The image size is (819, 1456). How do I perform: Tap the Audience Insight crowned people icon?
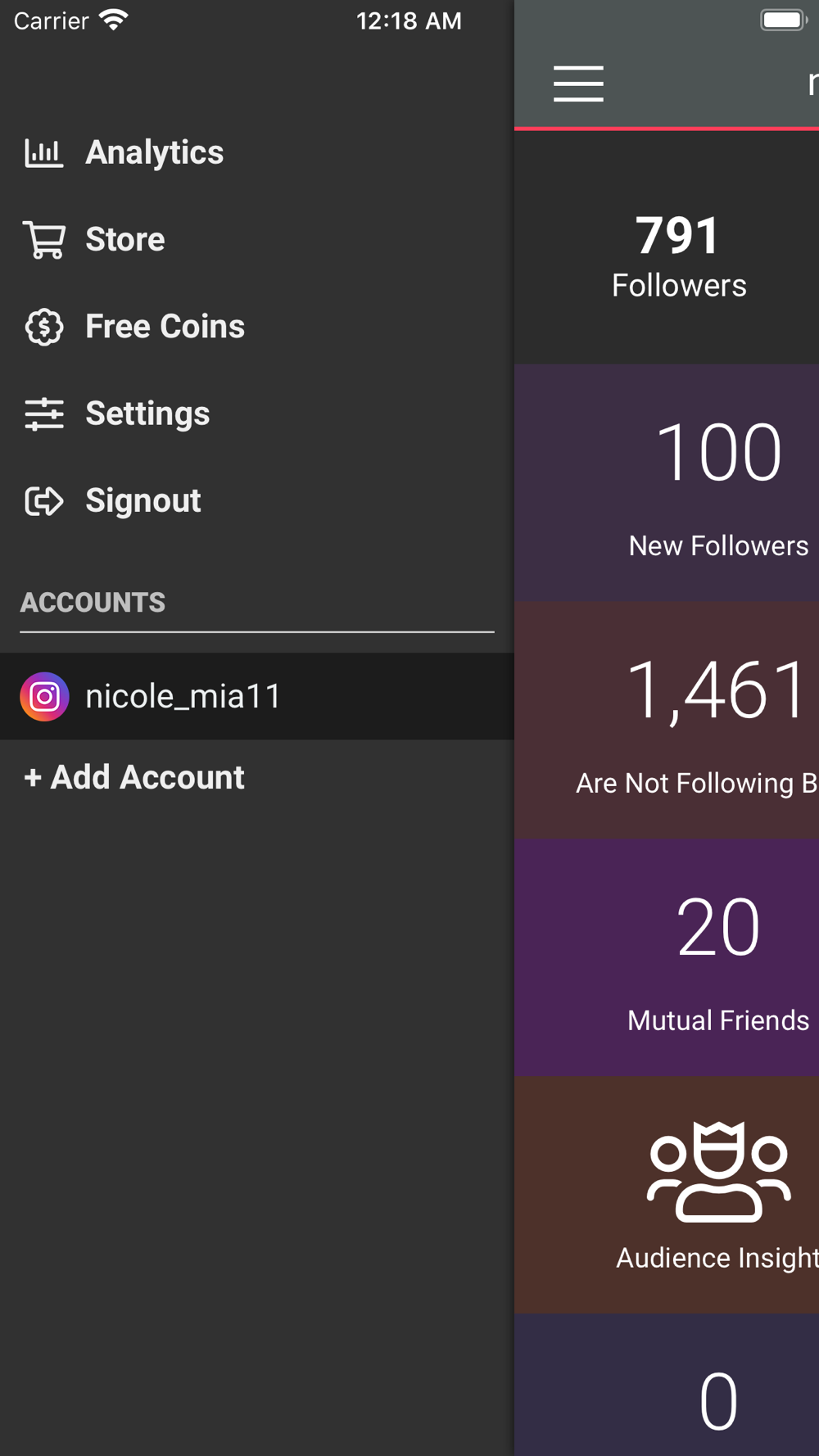coord(718,1172)
